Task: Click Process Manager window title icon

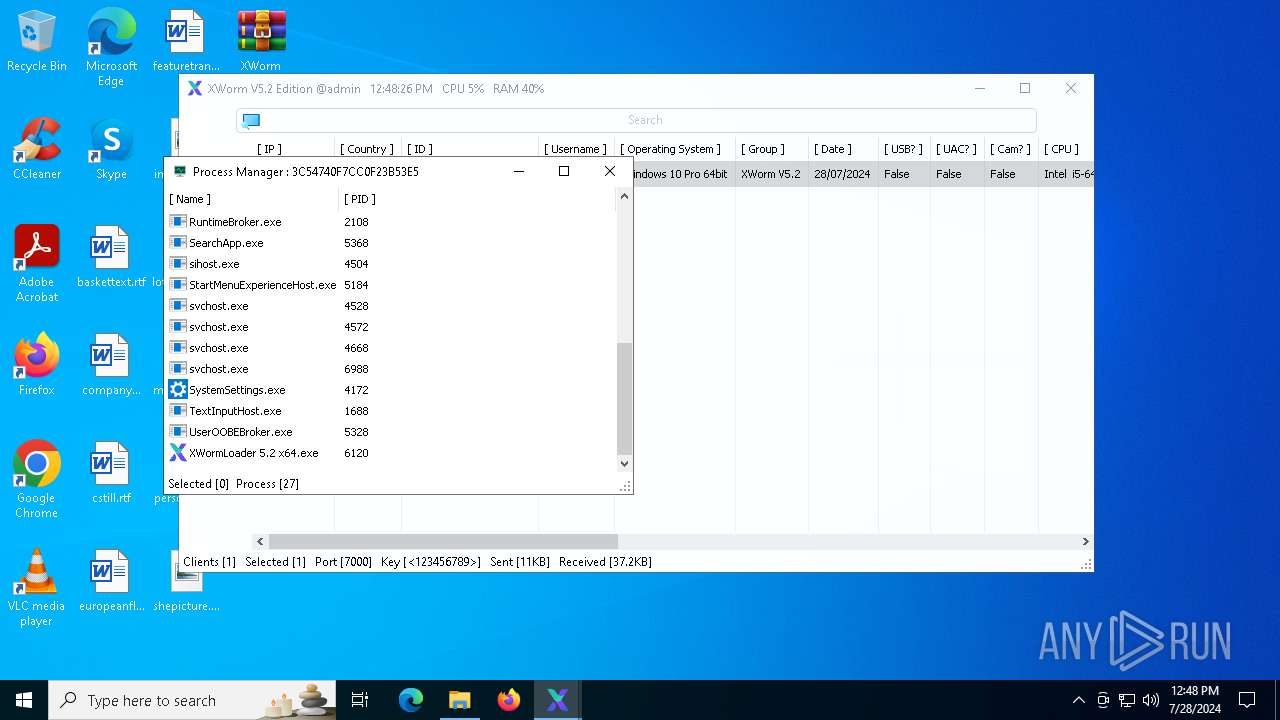Action: tap(180, 171)
